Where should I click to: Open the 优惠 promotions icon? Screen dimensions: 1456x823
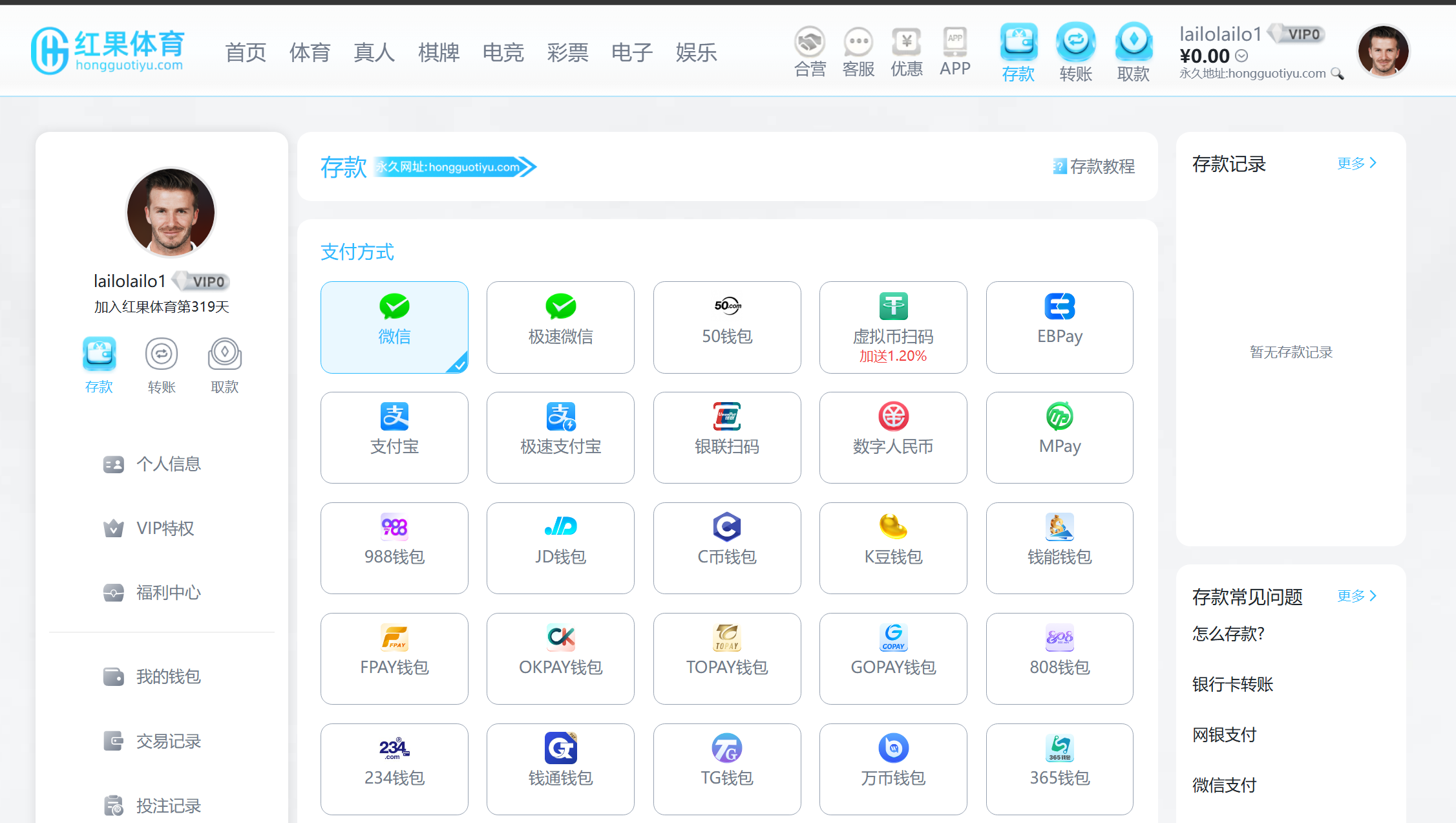[907, 52]
